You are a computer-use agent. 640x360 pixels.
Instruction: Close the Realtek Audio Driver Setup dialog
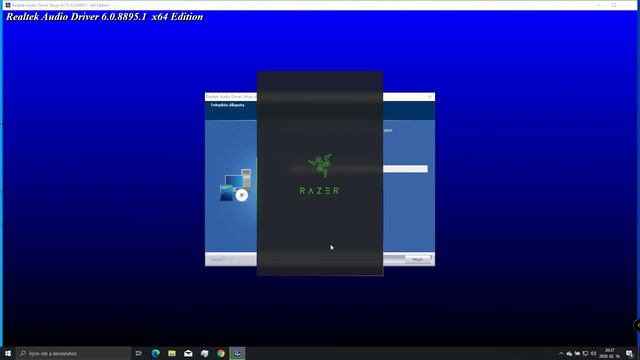(430, 97)
